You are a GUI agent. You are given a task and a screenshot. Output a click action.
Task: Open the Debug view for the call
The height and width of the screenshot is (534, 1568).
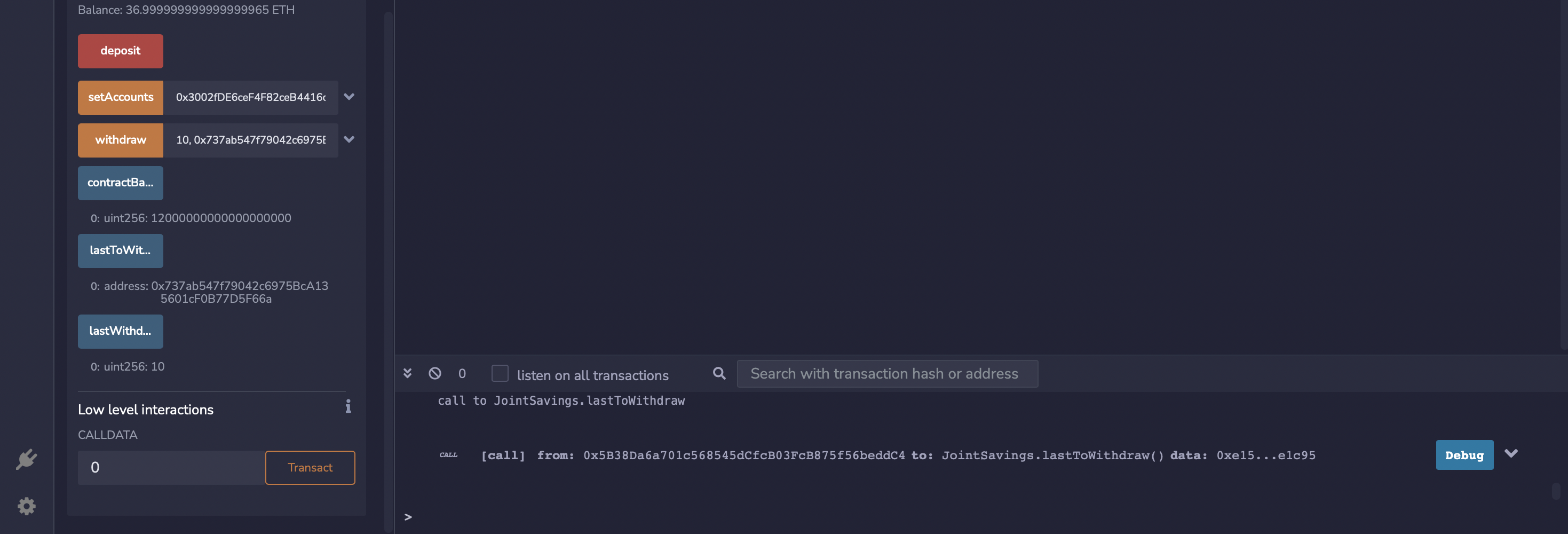pyautogui.click(x=1464, y=455)
